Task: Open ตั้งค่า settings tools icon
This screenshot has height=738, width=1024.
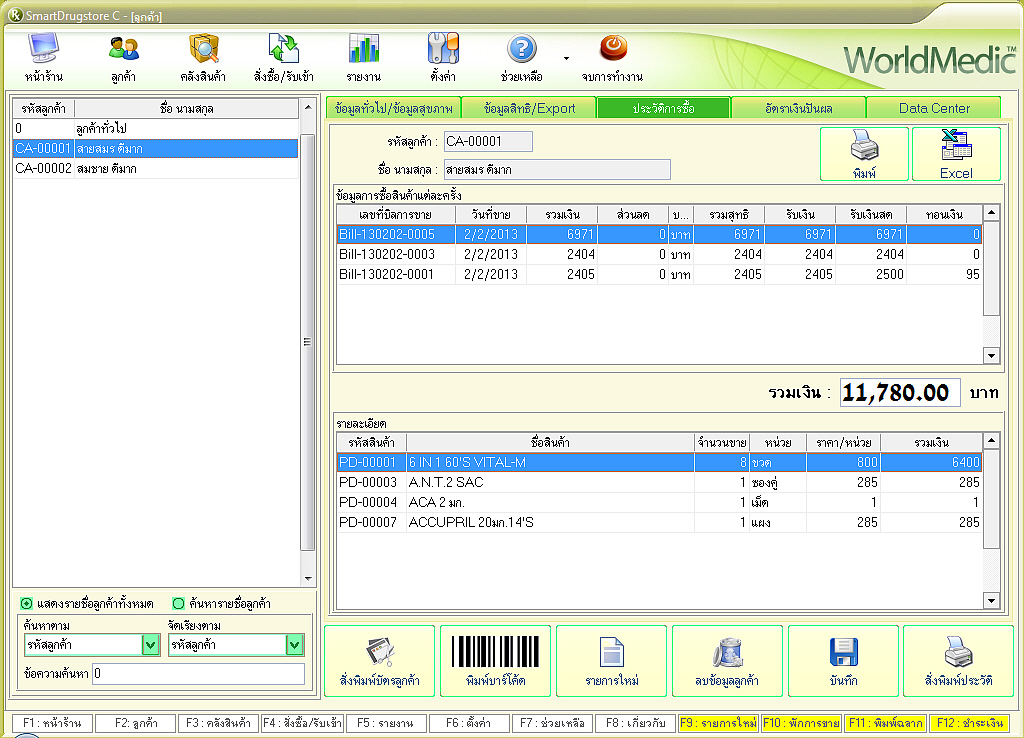Action: pyautogui.click(x=443, y=56)
